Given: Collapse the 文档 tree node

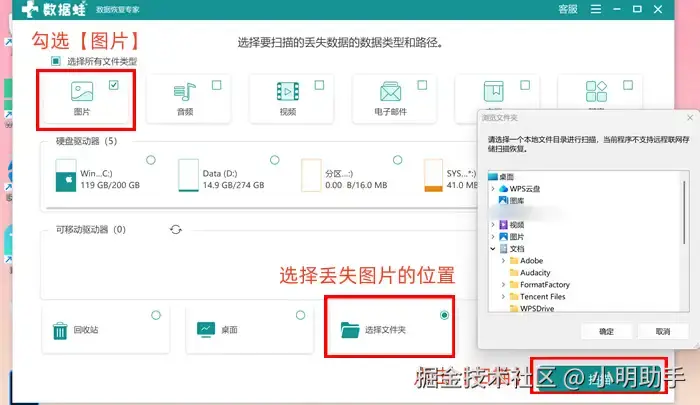Looking at the screenshot, I should (x=493, y=249).
